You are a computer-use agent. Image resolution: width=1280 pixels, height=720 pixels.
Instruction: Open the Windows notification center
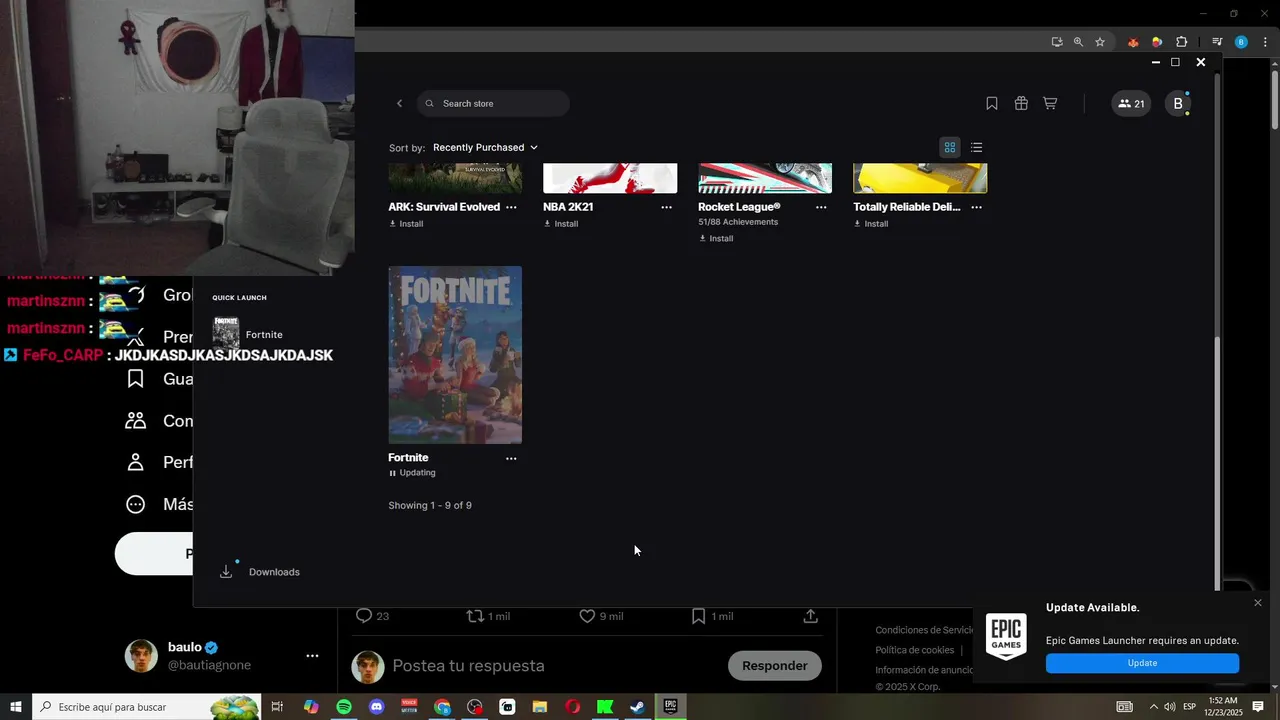[1258, 707]
